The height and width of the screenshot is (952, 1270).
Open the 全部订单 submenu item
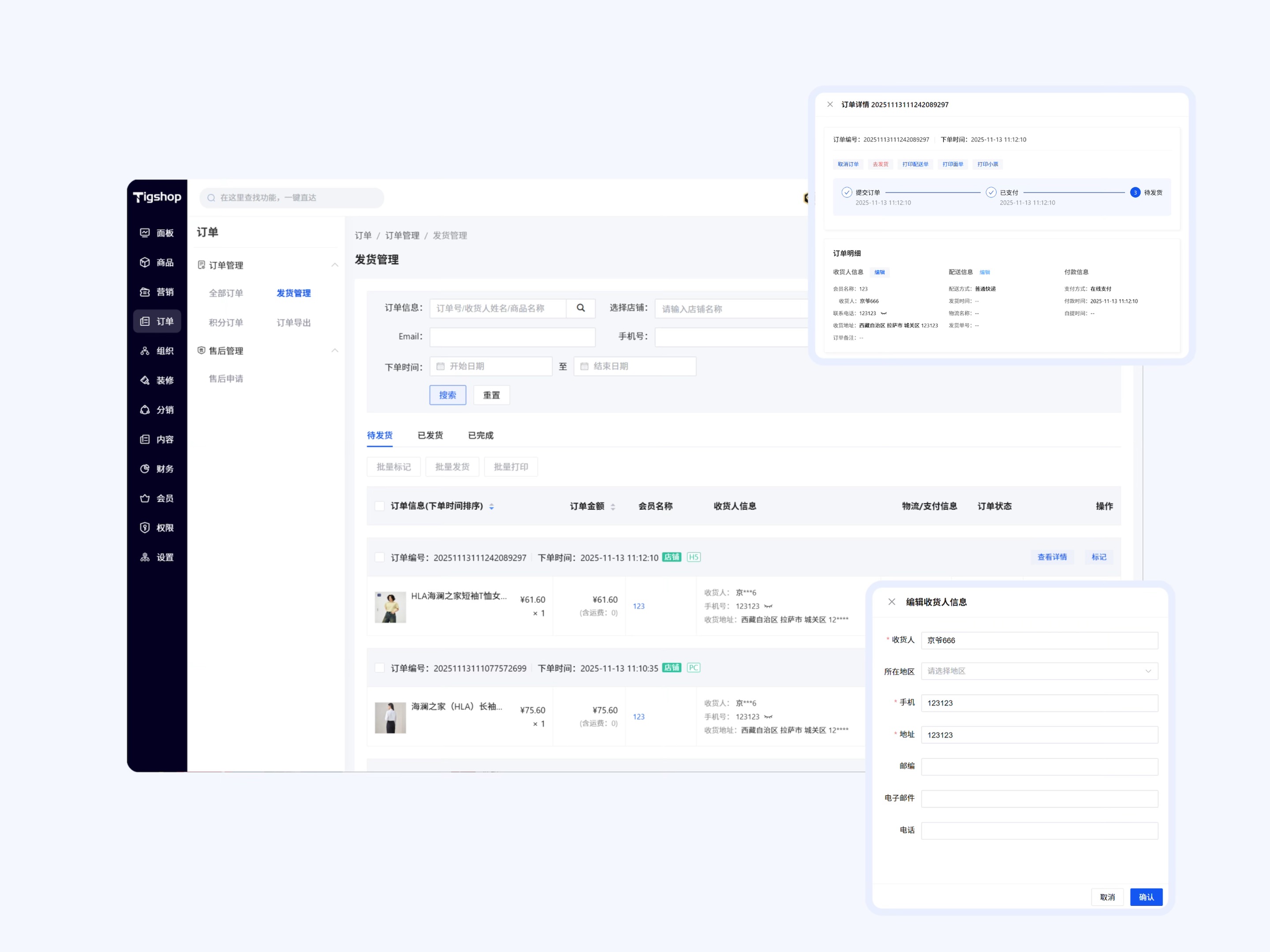pyautogui.click(x=226, y=293)
